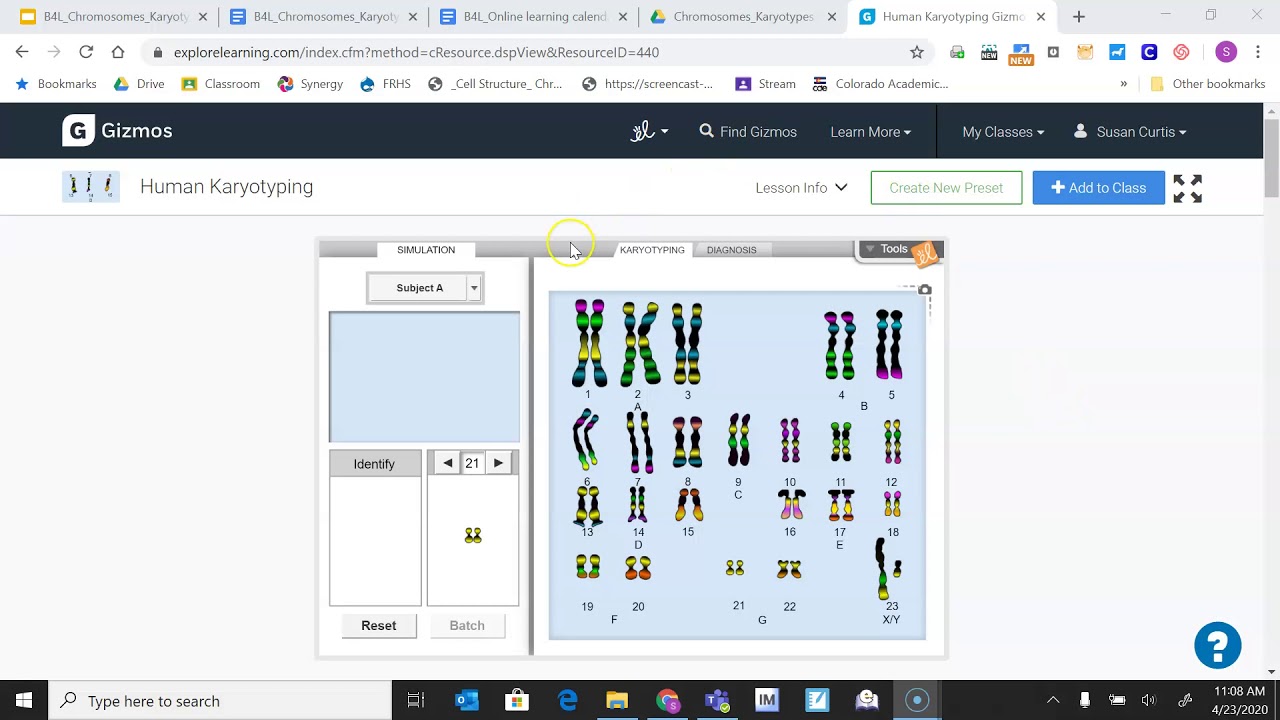Open Outlook from the taskbar
This screenshot has width=1280, height=720.
pyautogui.click(x=467, y=700)
